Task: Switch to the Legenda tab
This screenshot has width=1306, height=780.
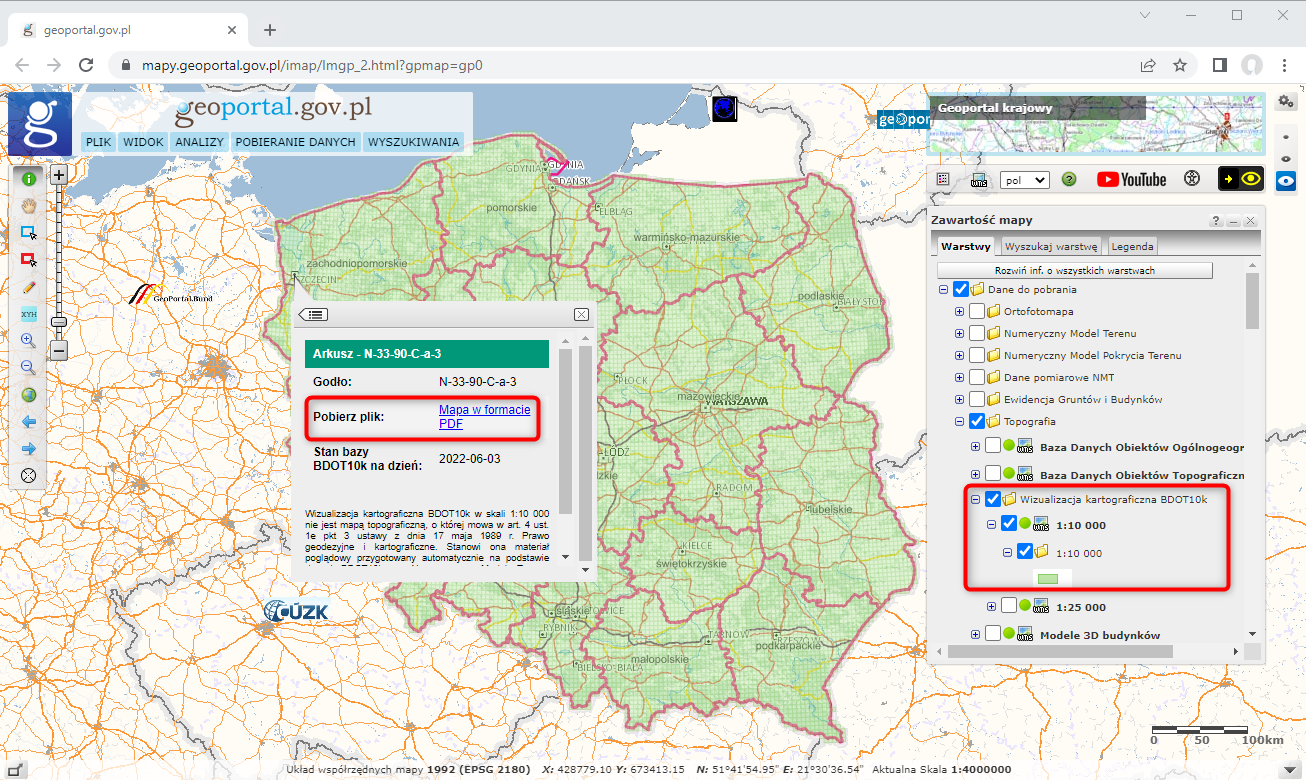Action: tap(1132, 246)
